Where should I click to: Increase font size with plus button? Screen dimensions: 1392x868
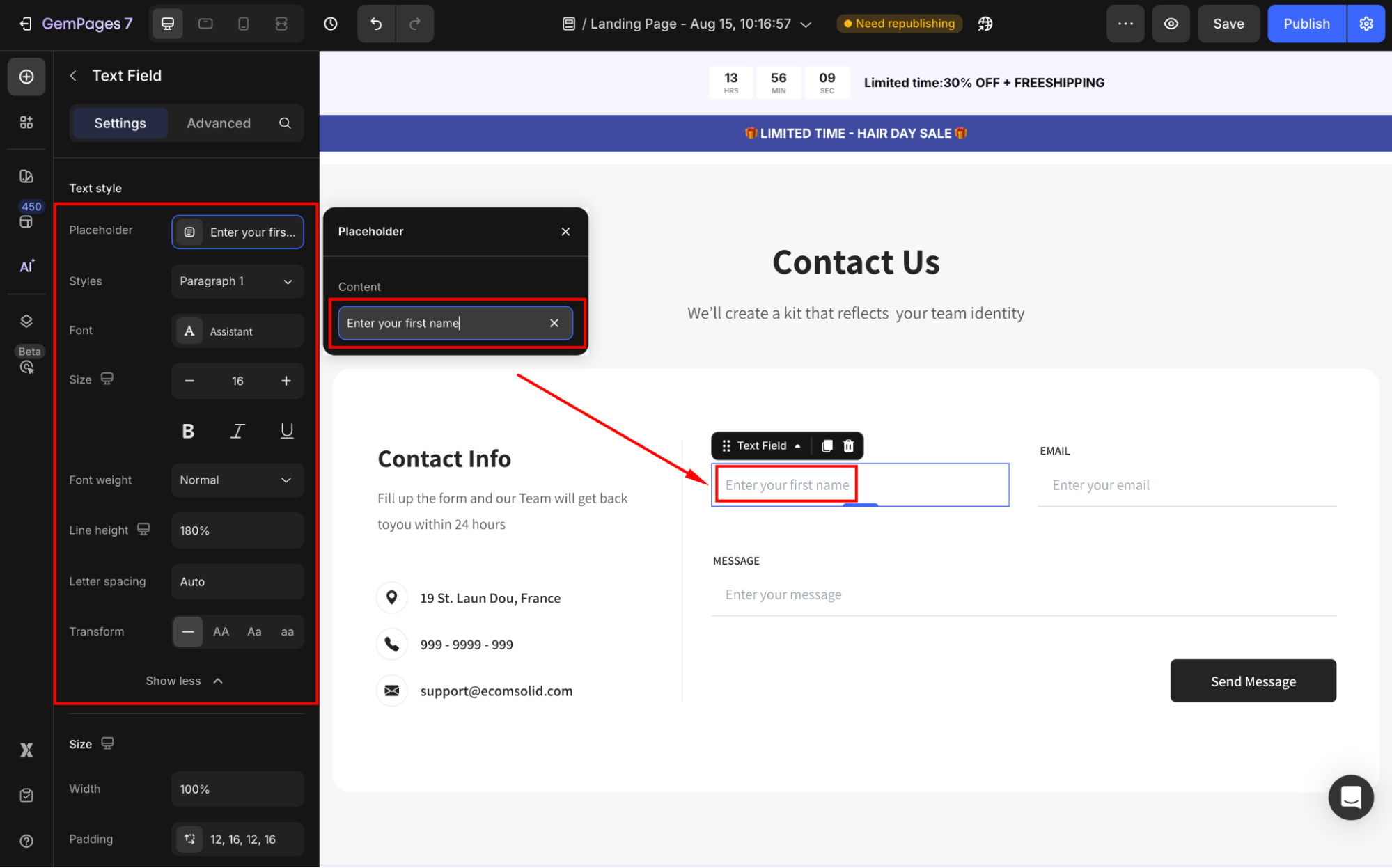click(x=286, y=381)
